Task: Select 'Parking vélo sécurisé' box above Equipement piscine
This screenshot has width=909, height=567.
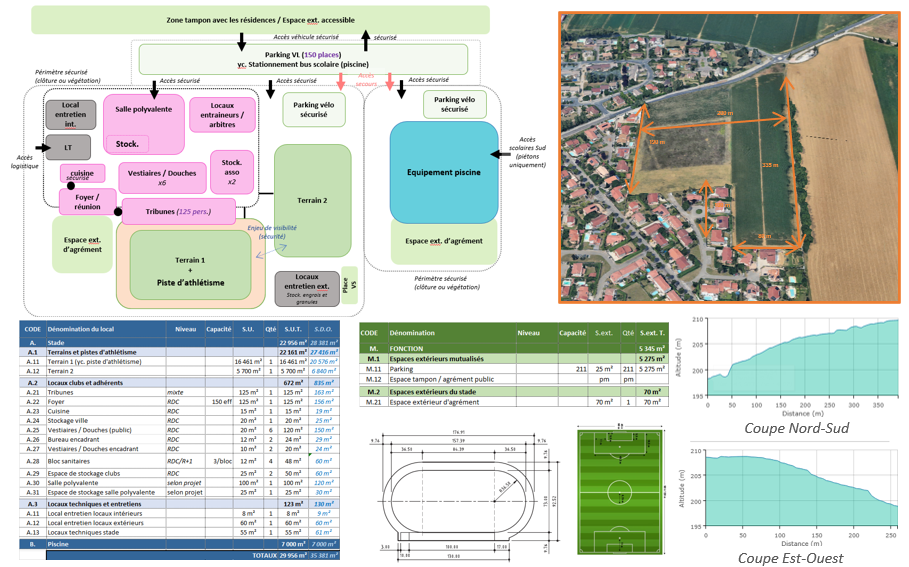Action: 454,104
